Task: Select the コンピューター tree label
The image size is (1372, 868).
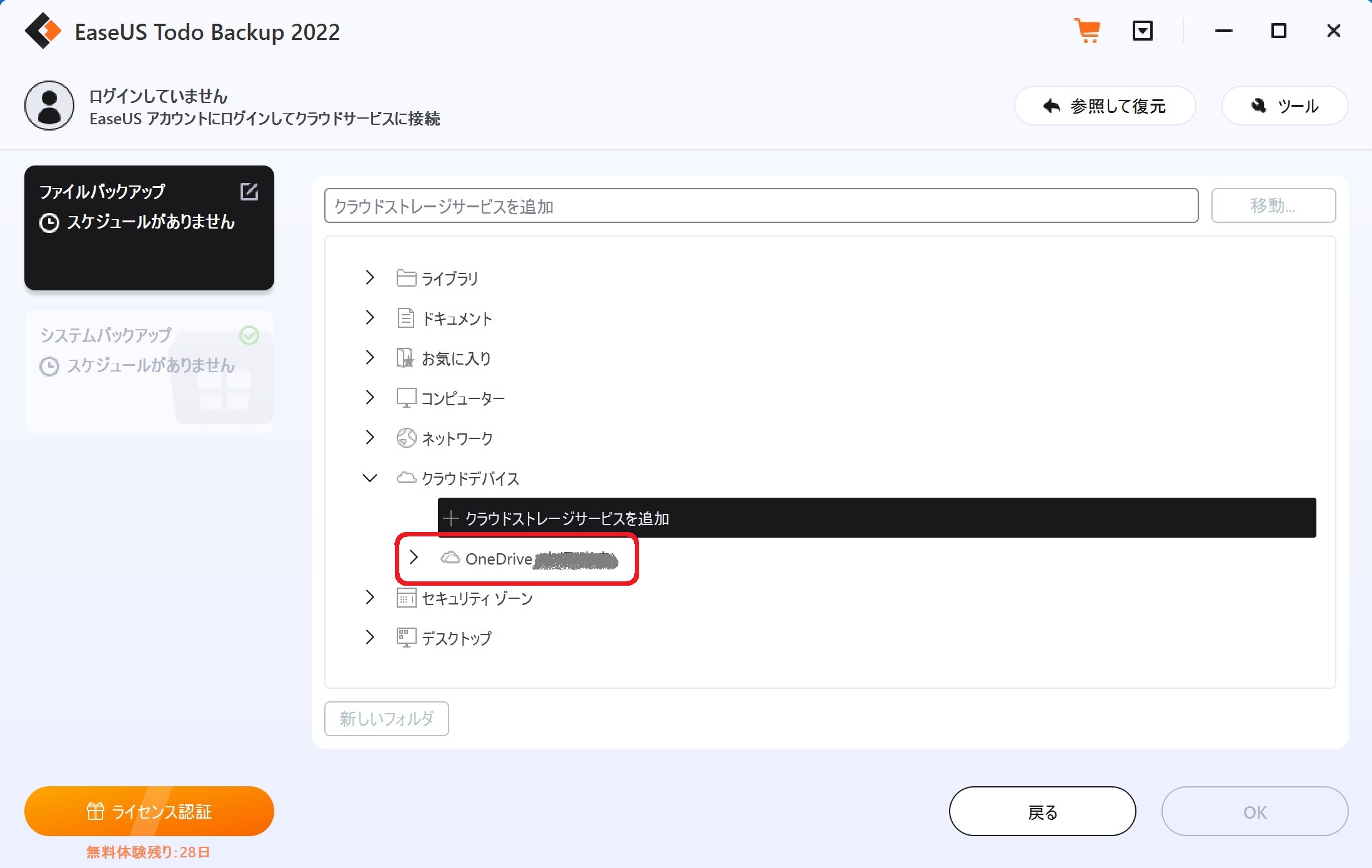Action: (x=463, y=398)
